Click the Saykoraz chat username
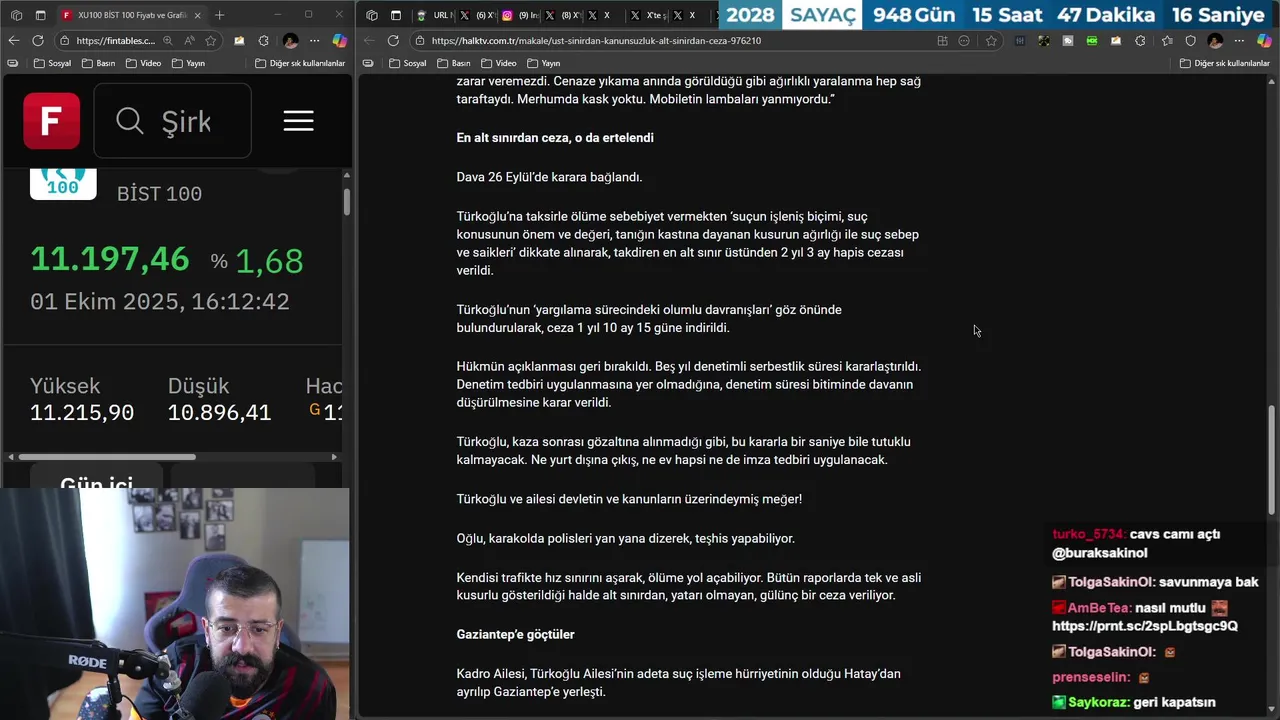Viewport: 1280px width, 720px height. [1098, 703]
